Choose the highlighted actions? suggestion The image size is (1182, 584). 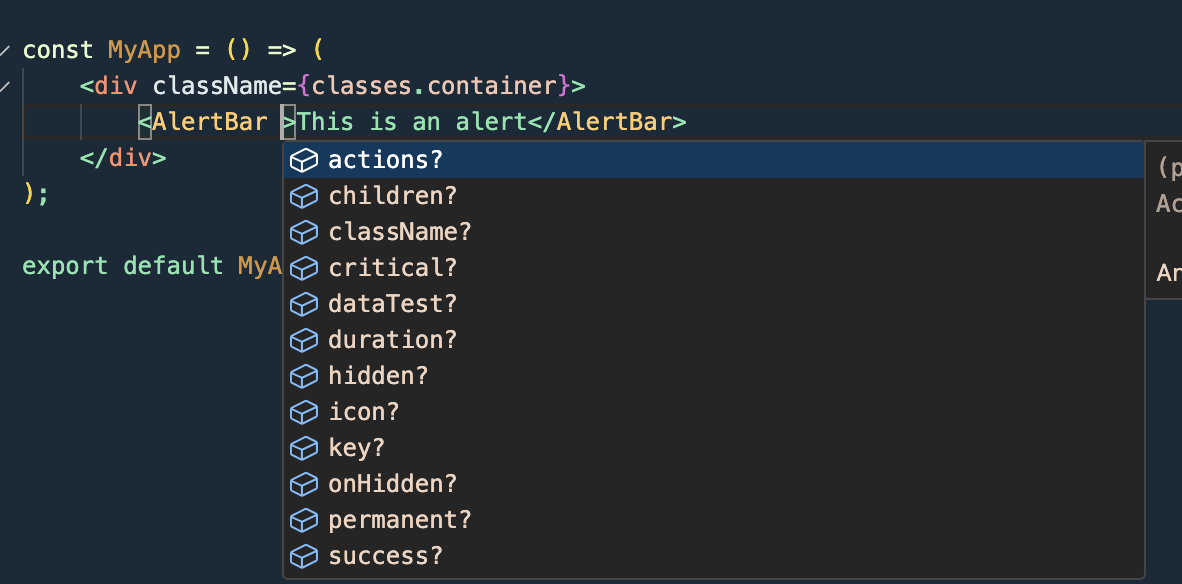pos(385,159)
